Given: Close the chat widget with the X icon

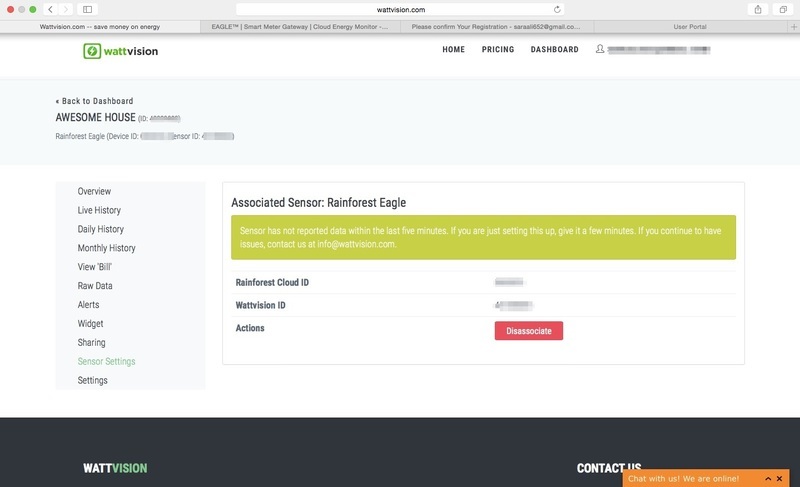Looking at the screenshot, I should point(779,479).
